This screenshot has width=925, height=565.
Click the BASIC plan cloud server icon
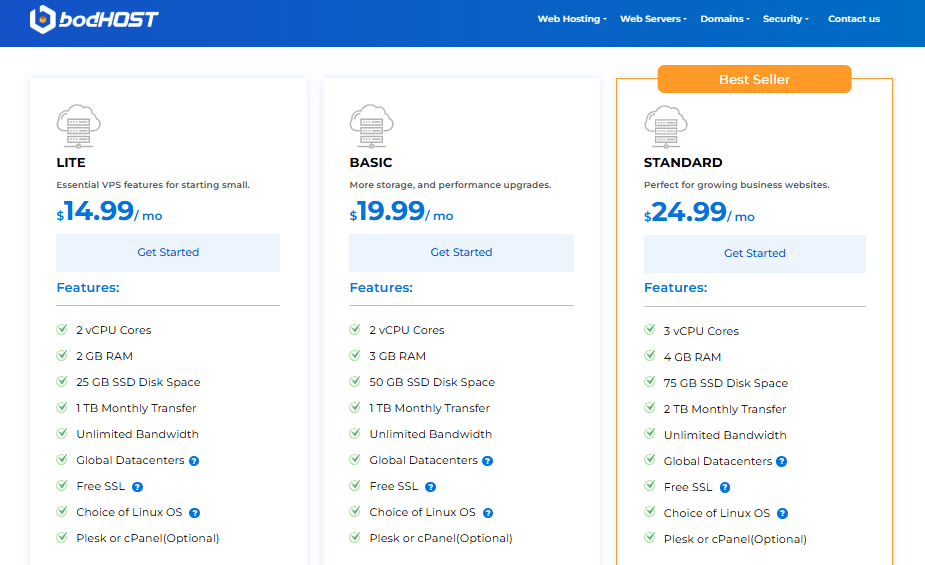(372, 126)
